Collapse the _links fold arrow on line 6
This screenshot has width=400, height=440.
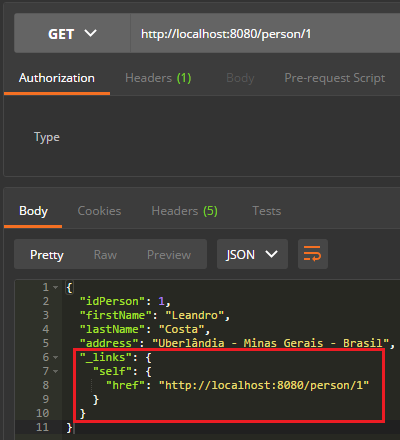(55, 357)
